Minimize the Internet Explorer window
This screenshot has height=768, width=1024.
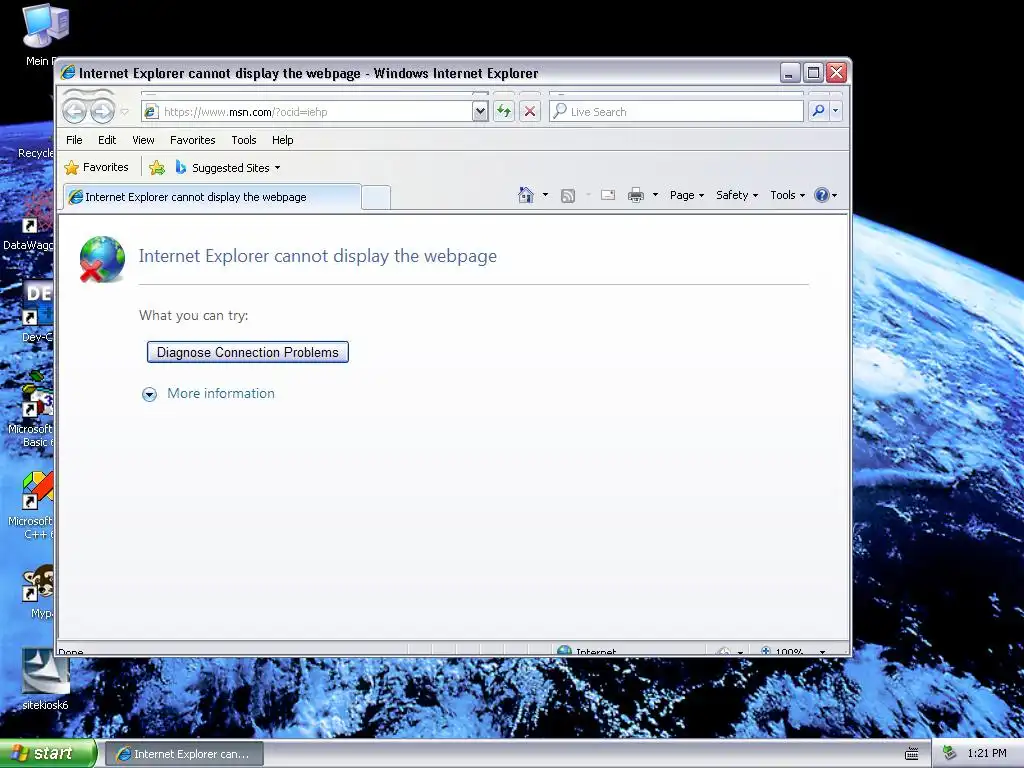(790, 72)
